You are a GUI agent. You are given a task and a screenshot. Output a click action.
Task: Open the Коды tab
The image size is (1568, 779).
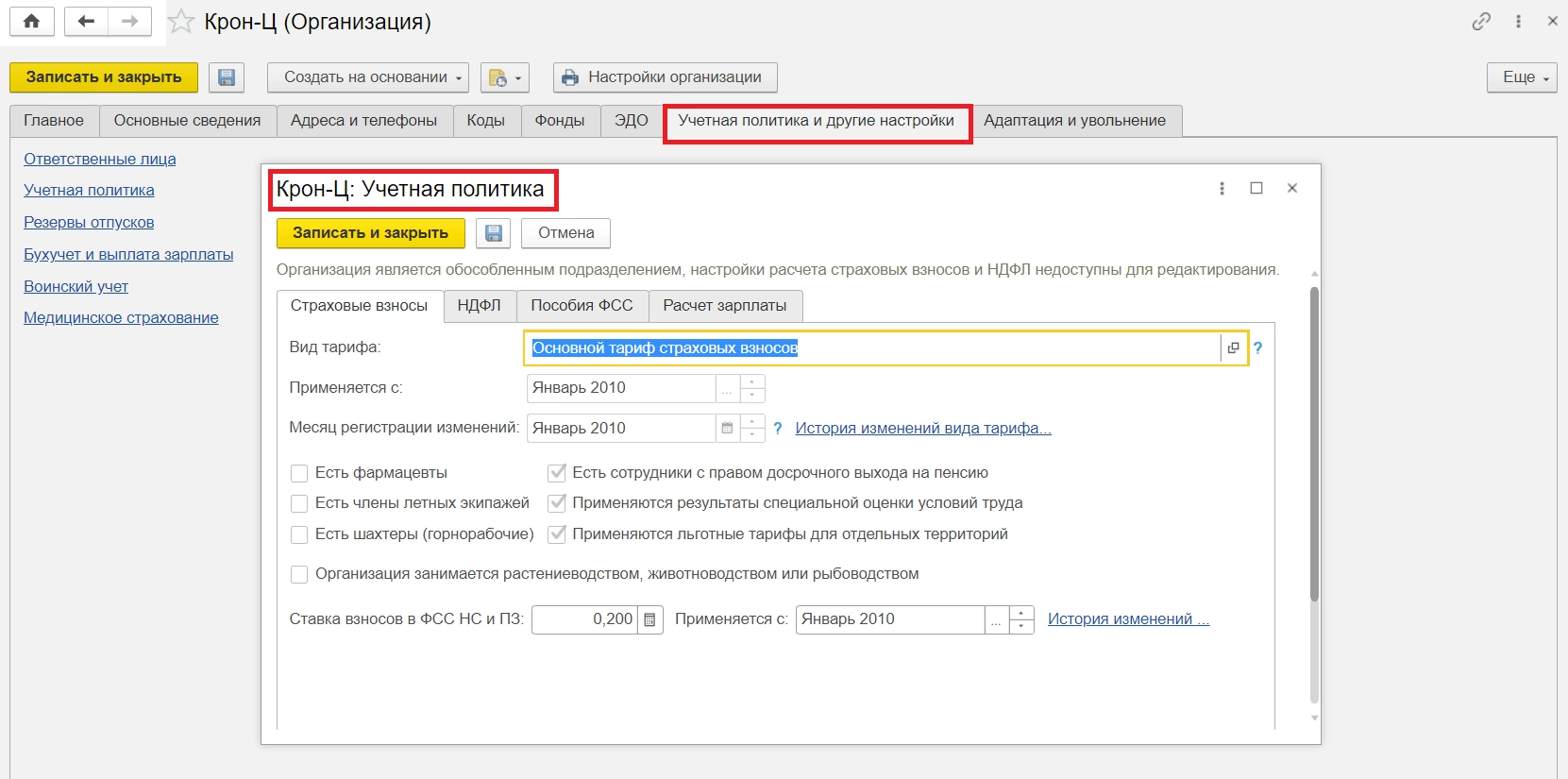click(486, 121)
